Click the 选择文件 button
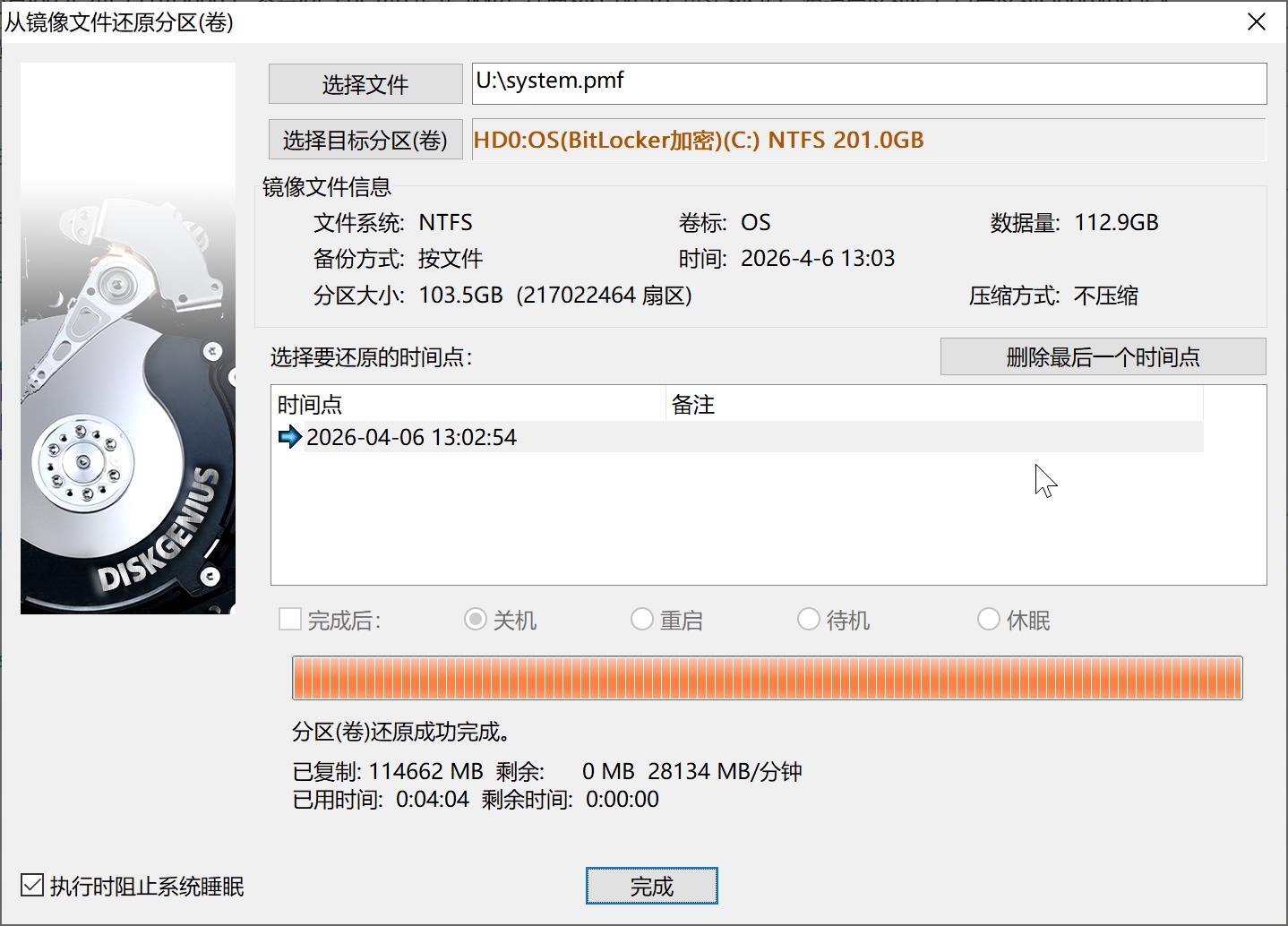 (x=365, y=84)
